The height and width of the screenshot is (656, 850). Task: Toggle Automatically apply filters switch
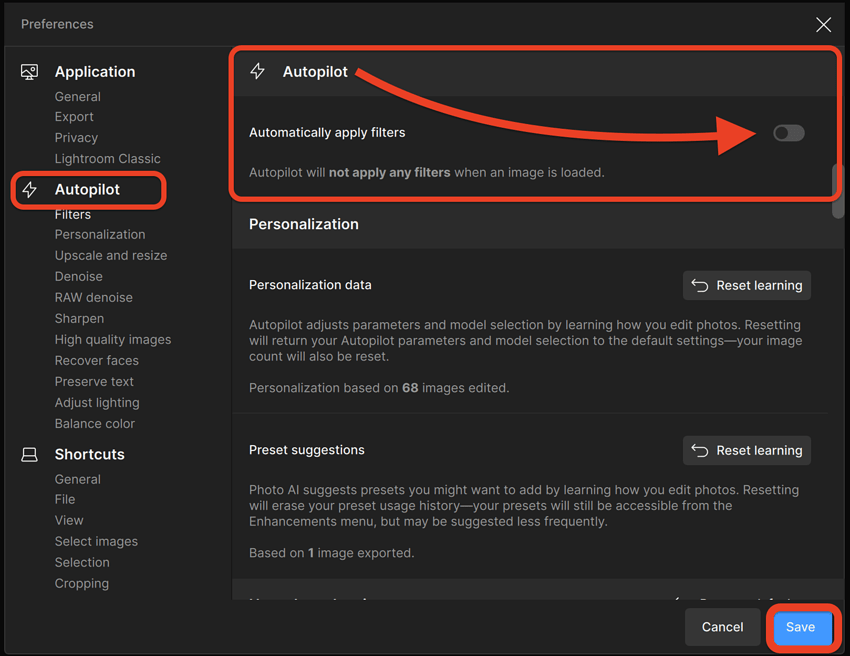(788, 133)
